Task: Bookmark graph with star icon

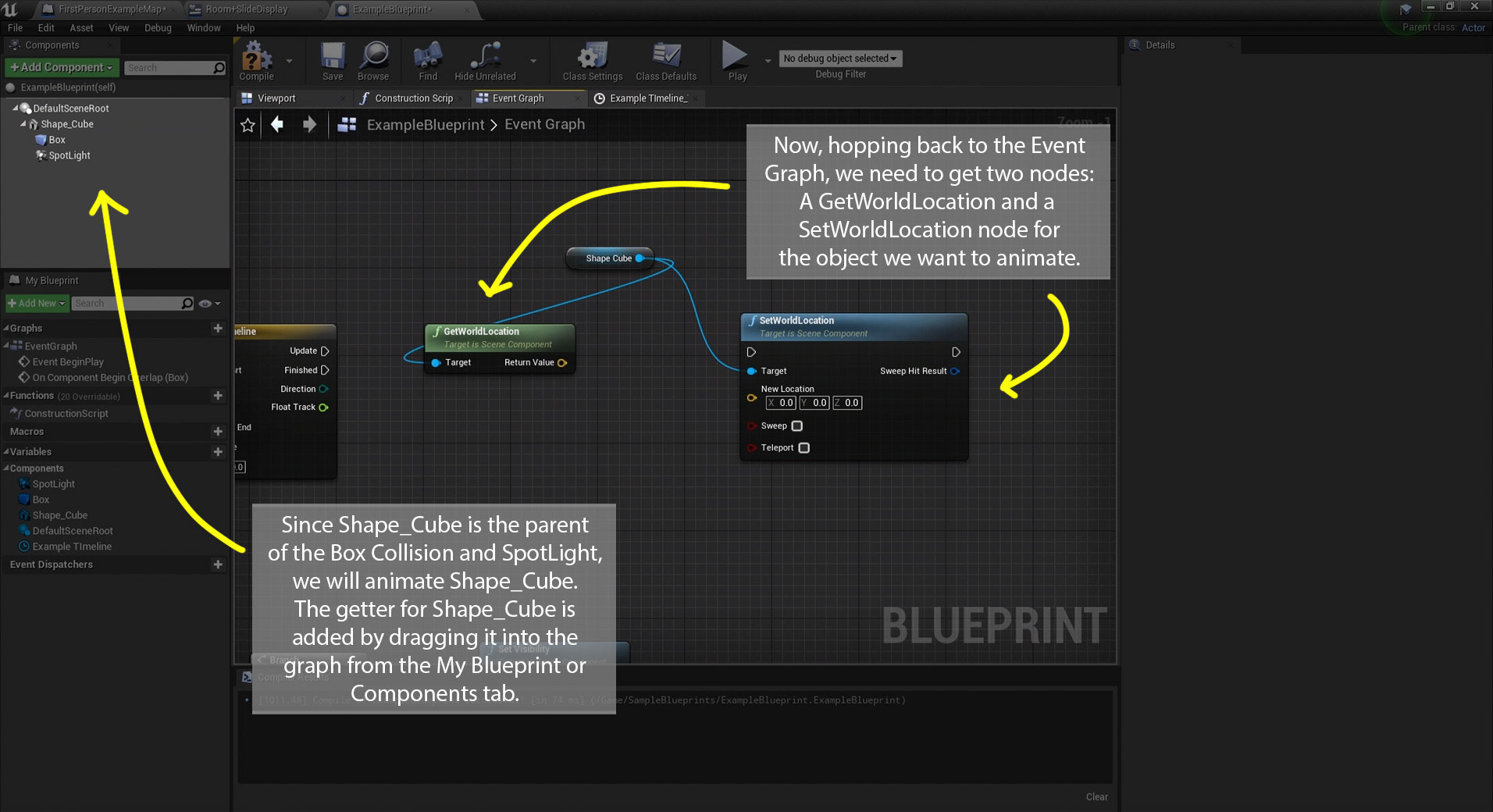Action: 248,125
